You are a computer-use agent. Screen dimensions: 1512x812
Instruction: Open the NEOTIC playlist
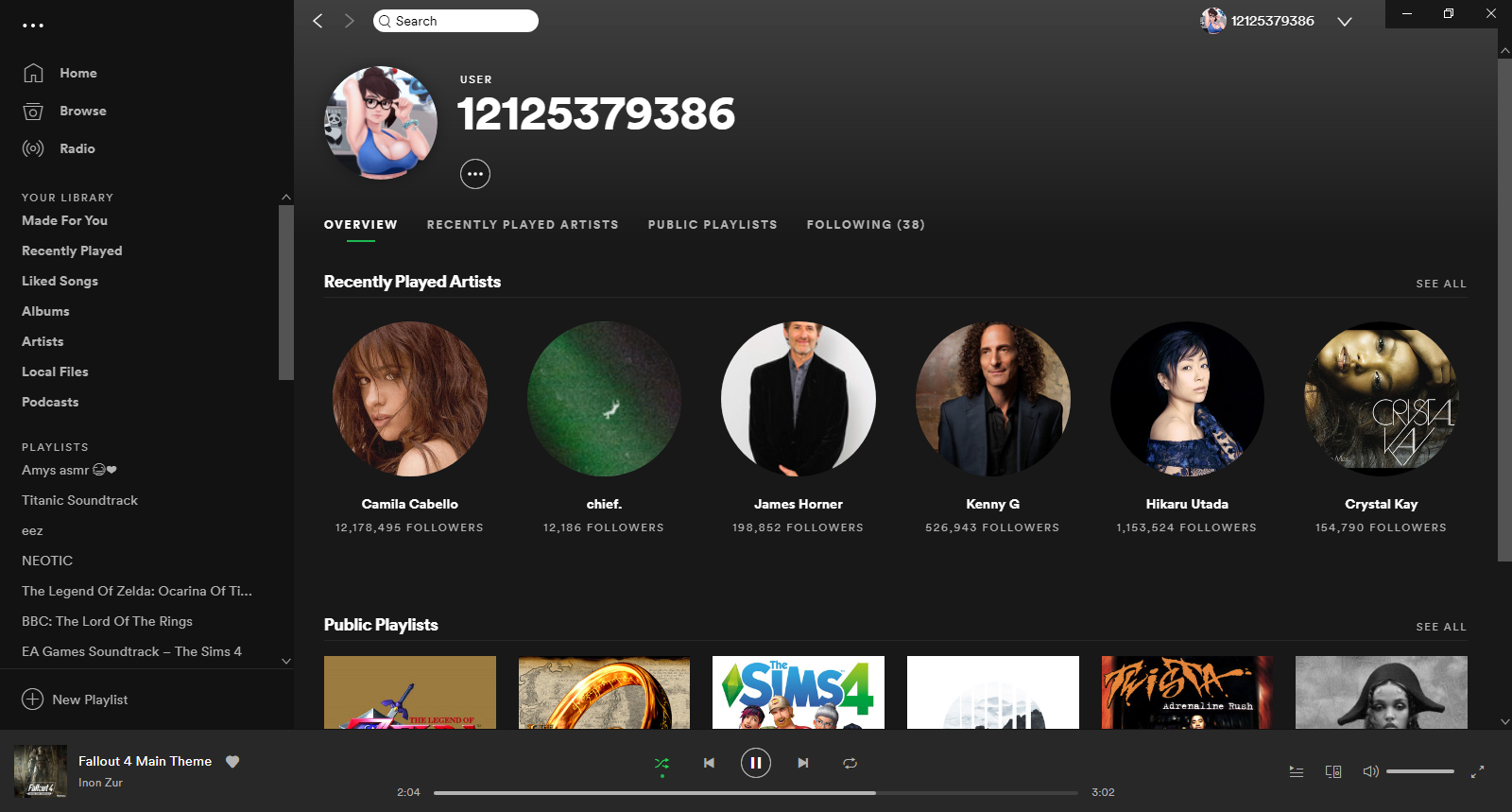pos(47,561)
